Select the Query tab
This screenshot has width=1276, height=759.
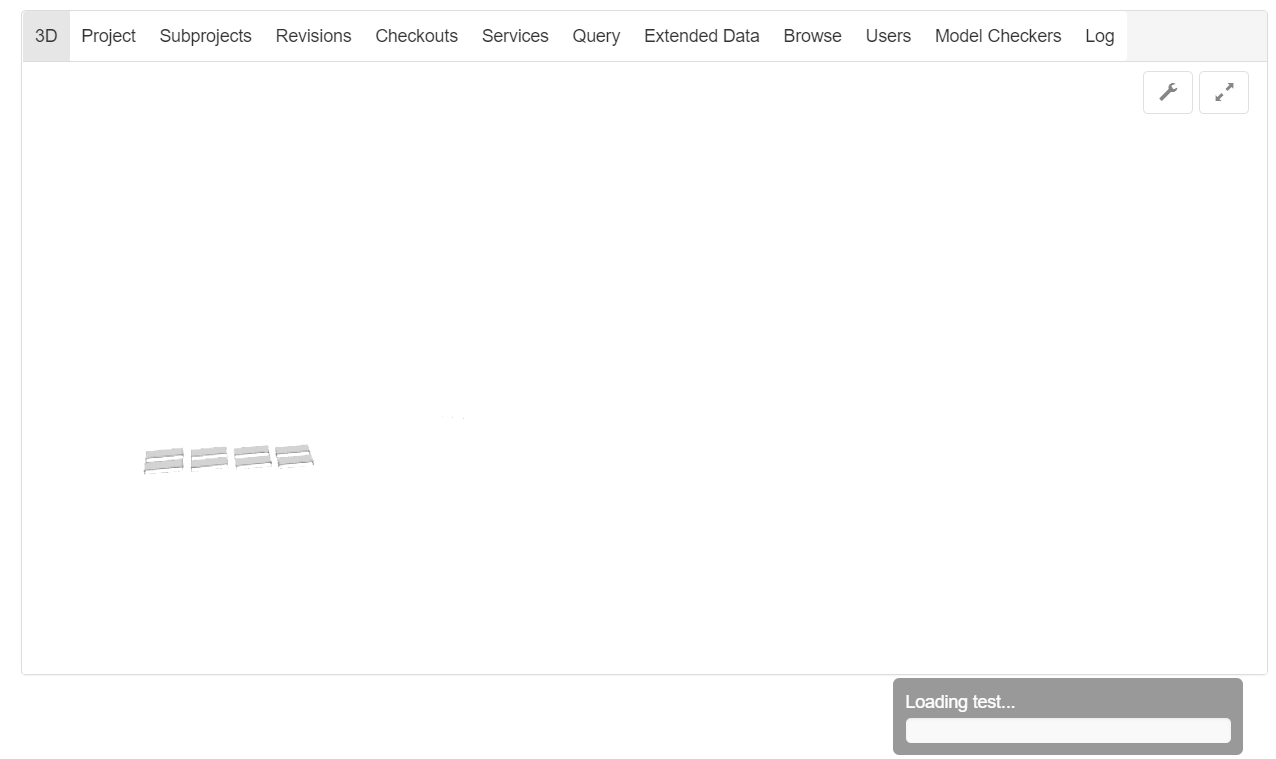tap(596, 36)
